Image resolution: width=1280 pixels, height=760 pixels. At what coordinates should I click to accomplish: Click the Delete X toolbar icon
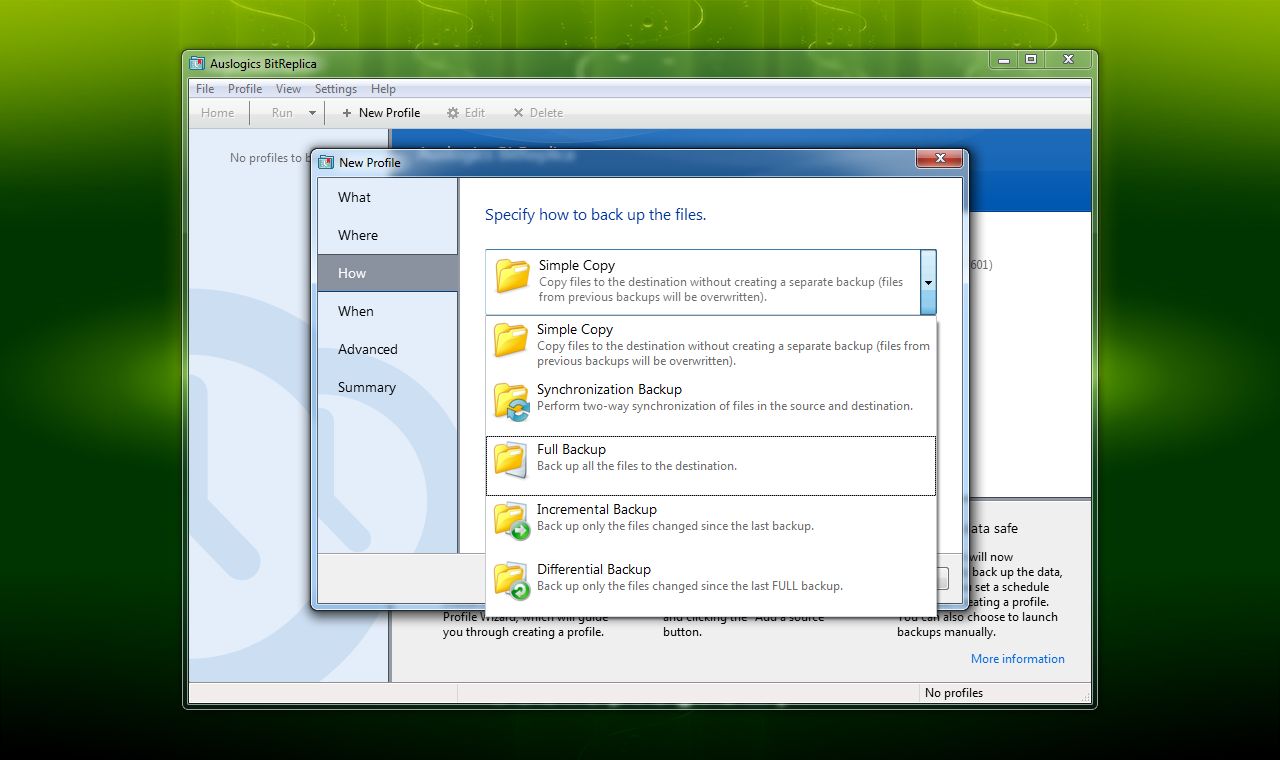[518, 113]
